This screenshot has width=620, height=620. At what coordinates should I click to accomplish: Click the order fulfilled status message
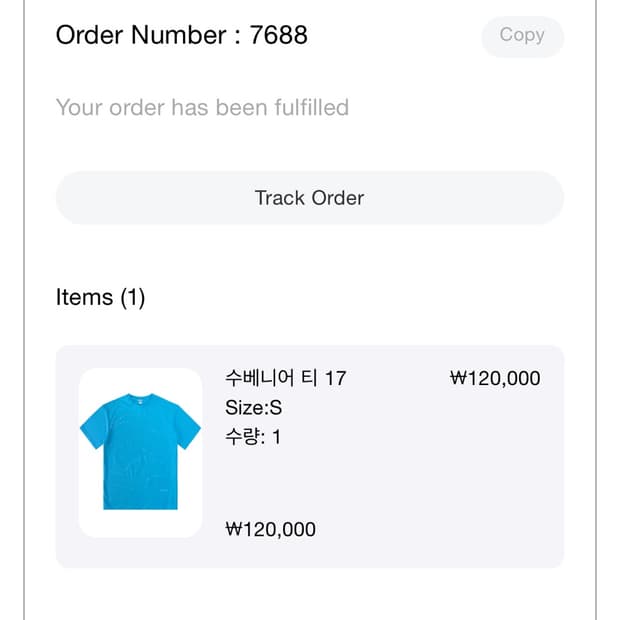[202, 108]
